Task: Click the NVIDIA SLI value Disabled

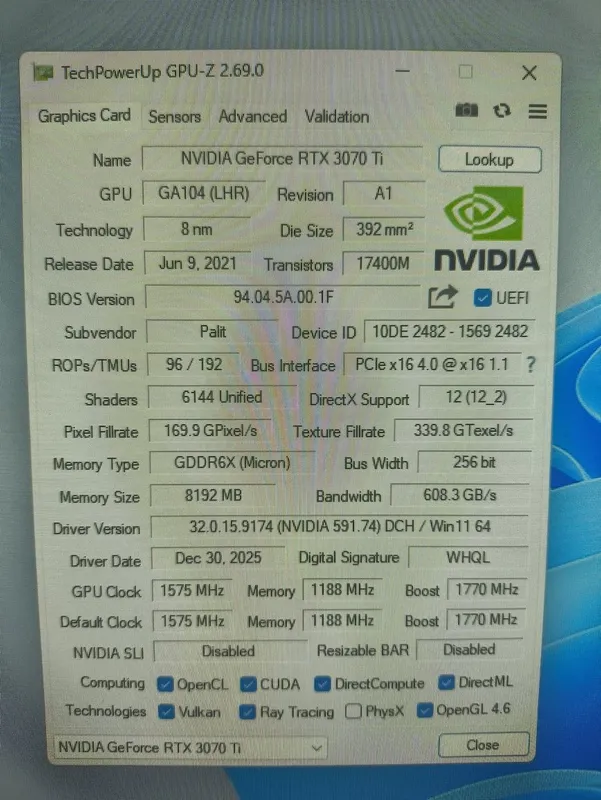Action: [x=229, y=651]
